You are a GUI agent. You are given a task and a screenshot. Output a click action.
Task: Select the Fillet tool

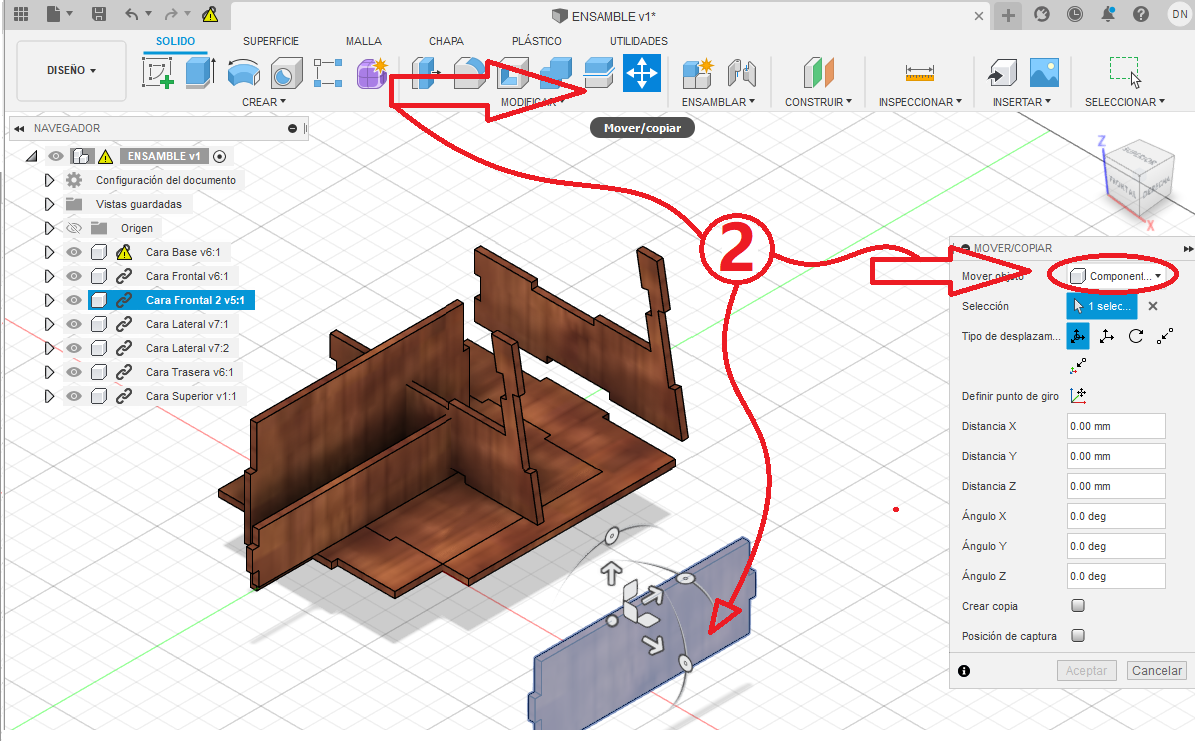pyautogui.click(x=469, y=74)
